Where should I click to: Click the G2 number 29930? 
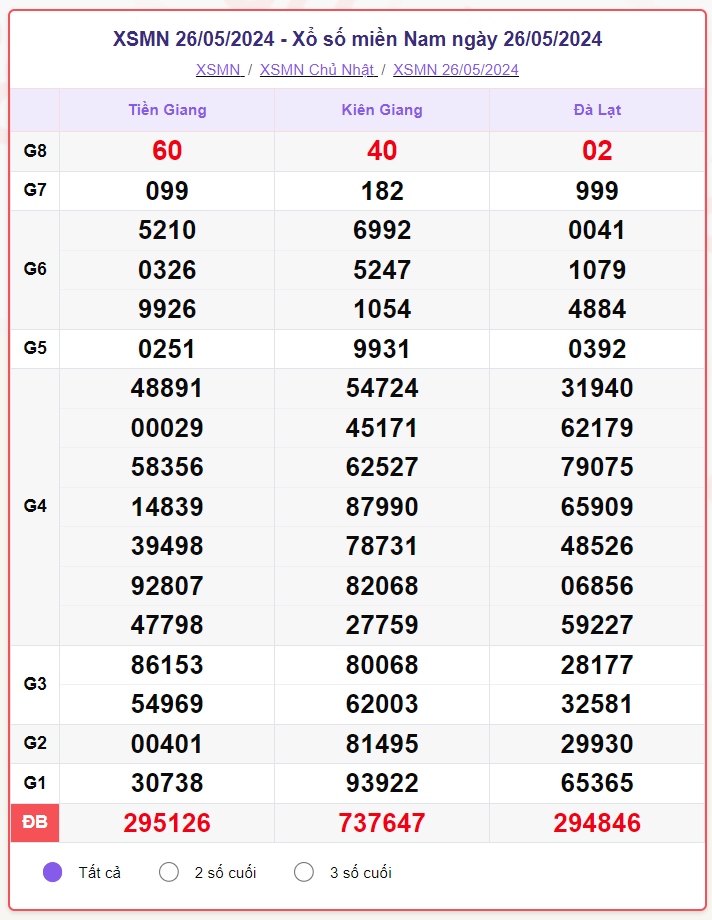tap(597, 744)
